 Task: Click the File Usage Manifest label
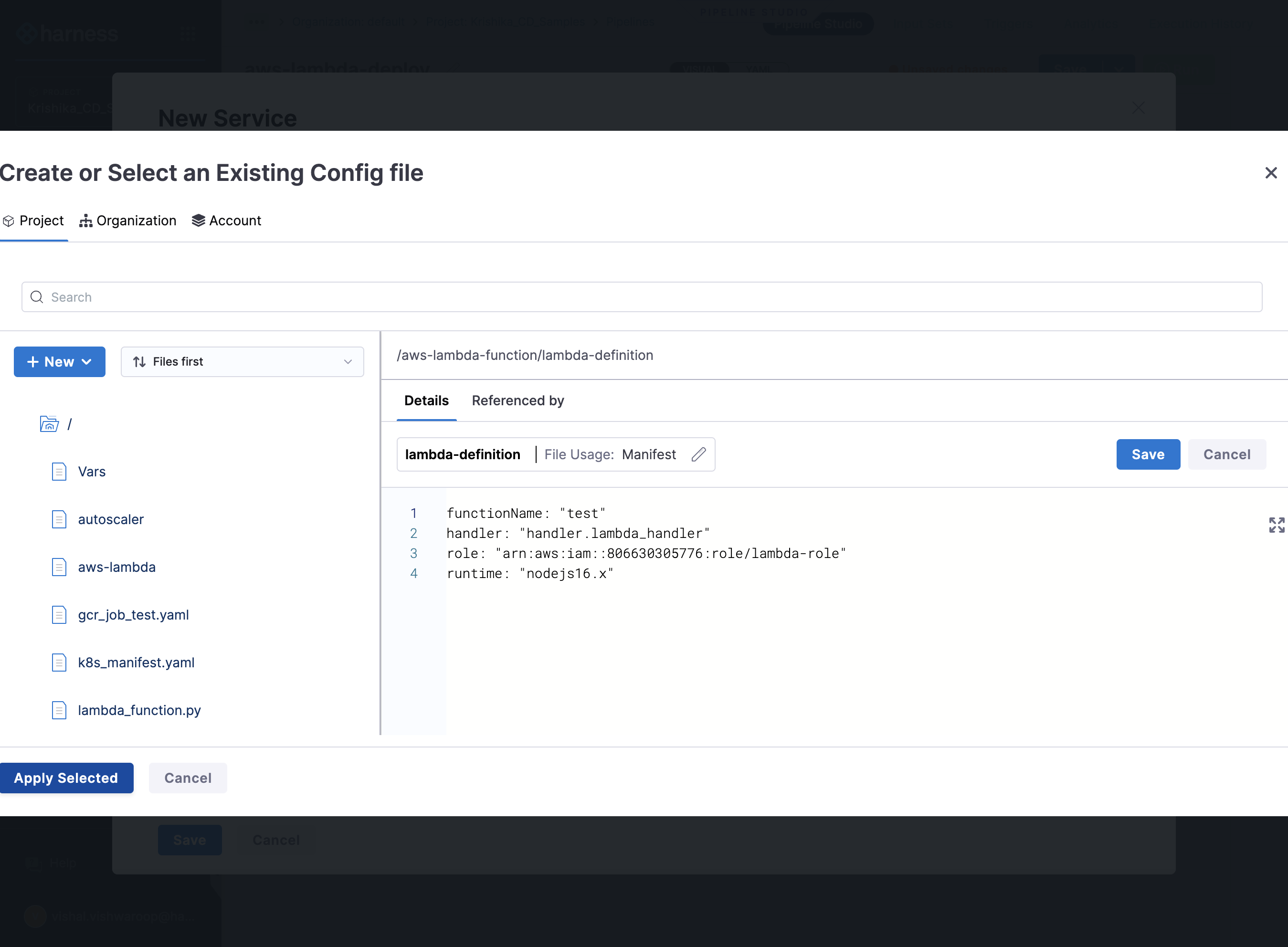[x=610, y=454]
